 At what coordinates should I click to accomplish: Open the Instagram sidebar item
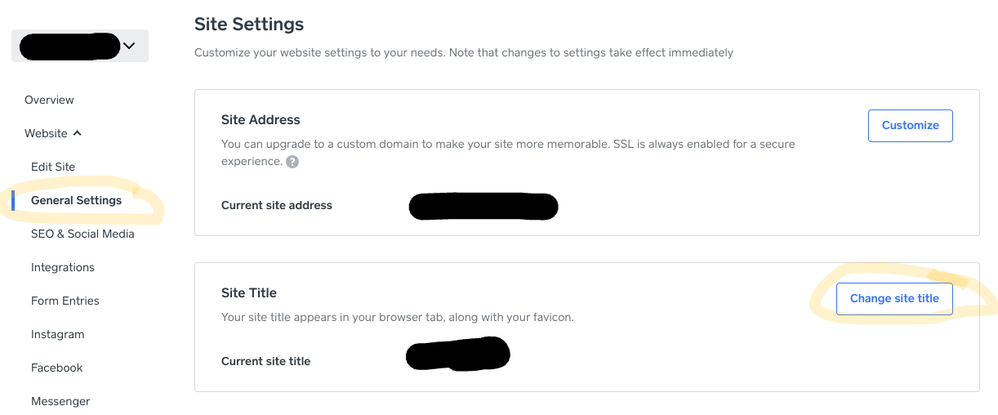(x=57, y=334)
